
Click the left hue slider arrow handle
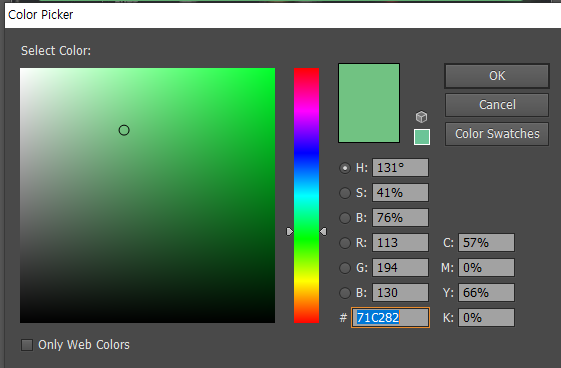click(x=290, y=232)
